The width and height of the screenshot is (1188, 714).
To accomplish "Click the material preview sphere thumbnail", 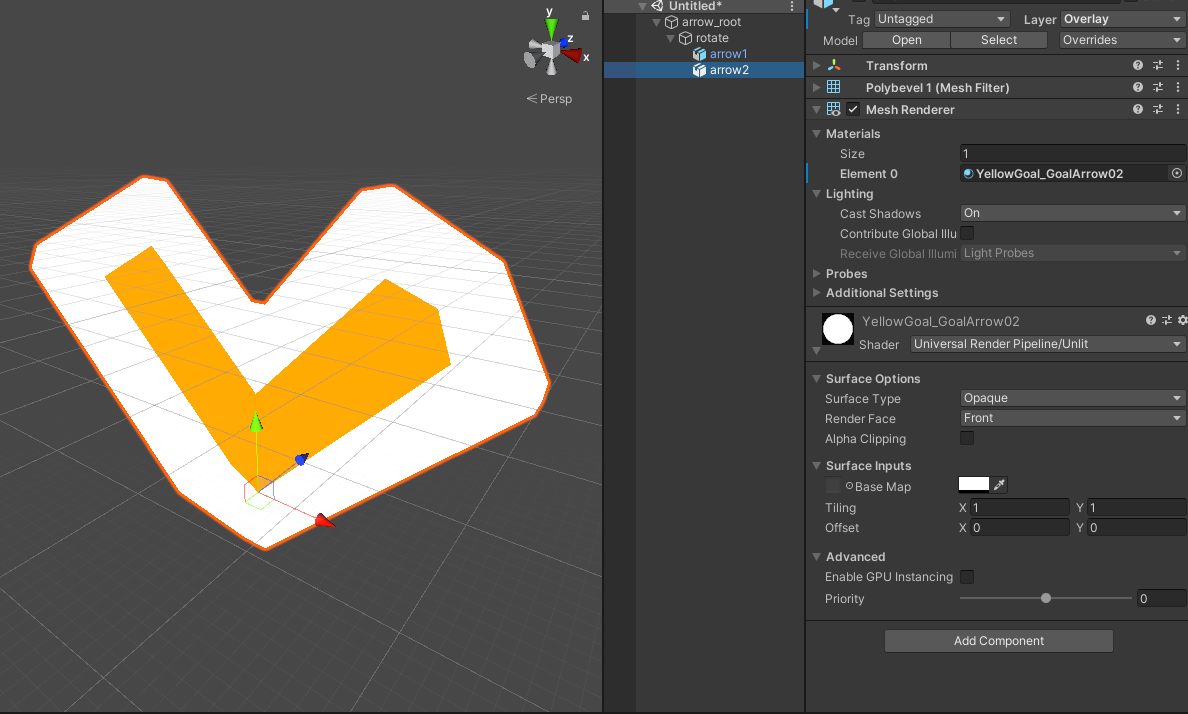I will click(x=838, y=329).
